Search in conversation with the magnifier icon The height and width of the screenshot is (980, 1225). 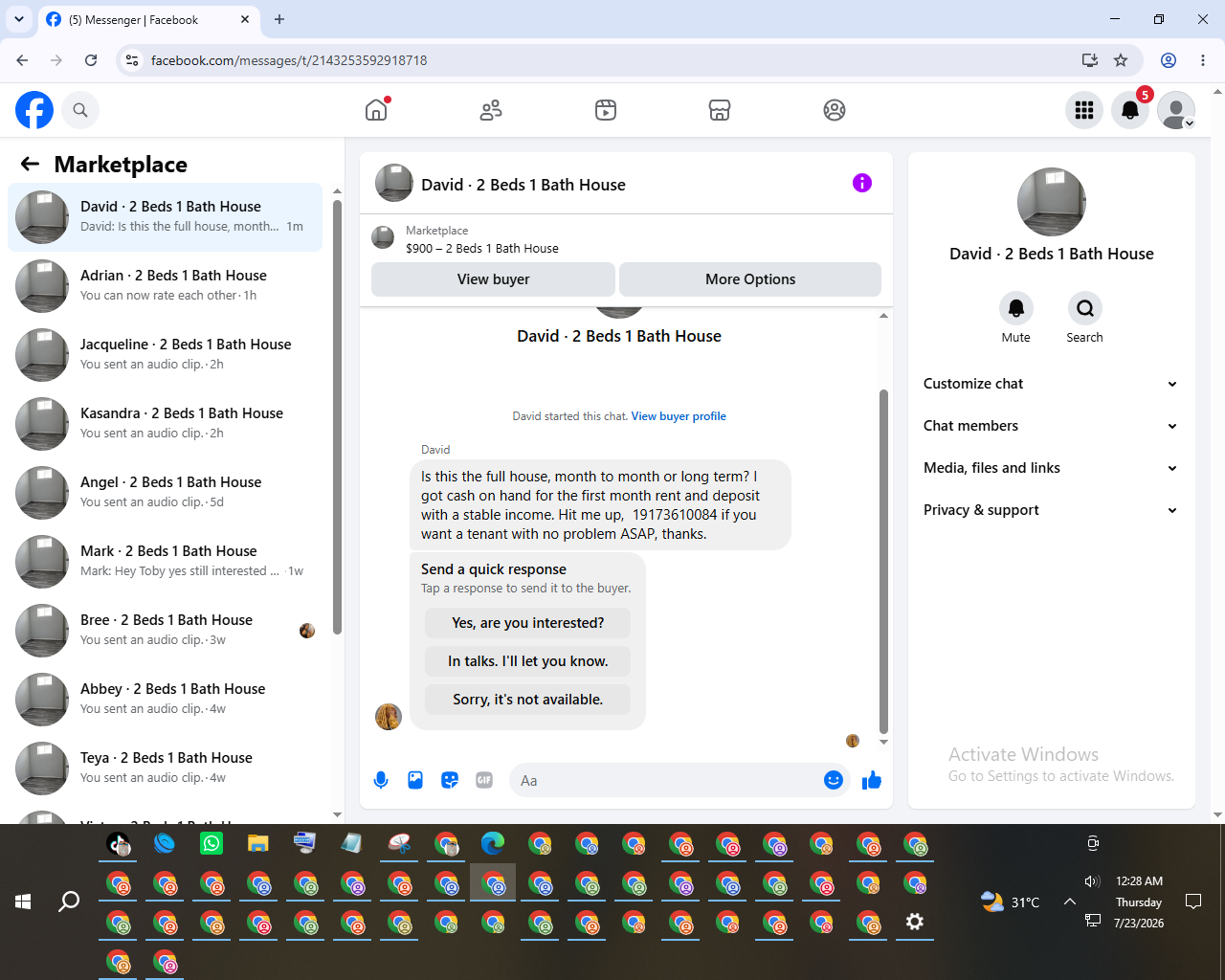1085,308
